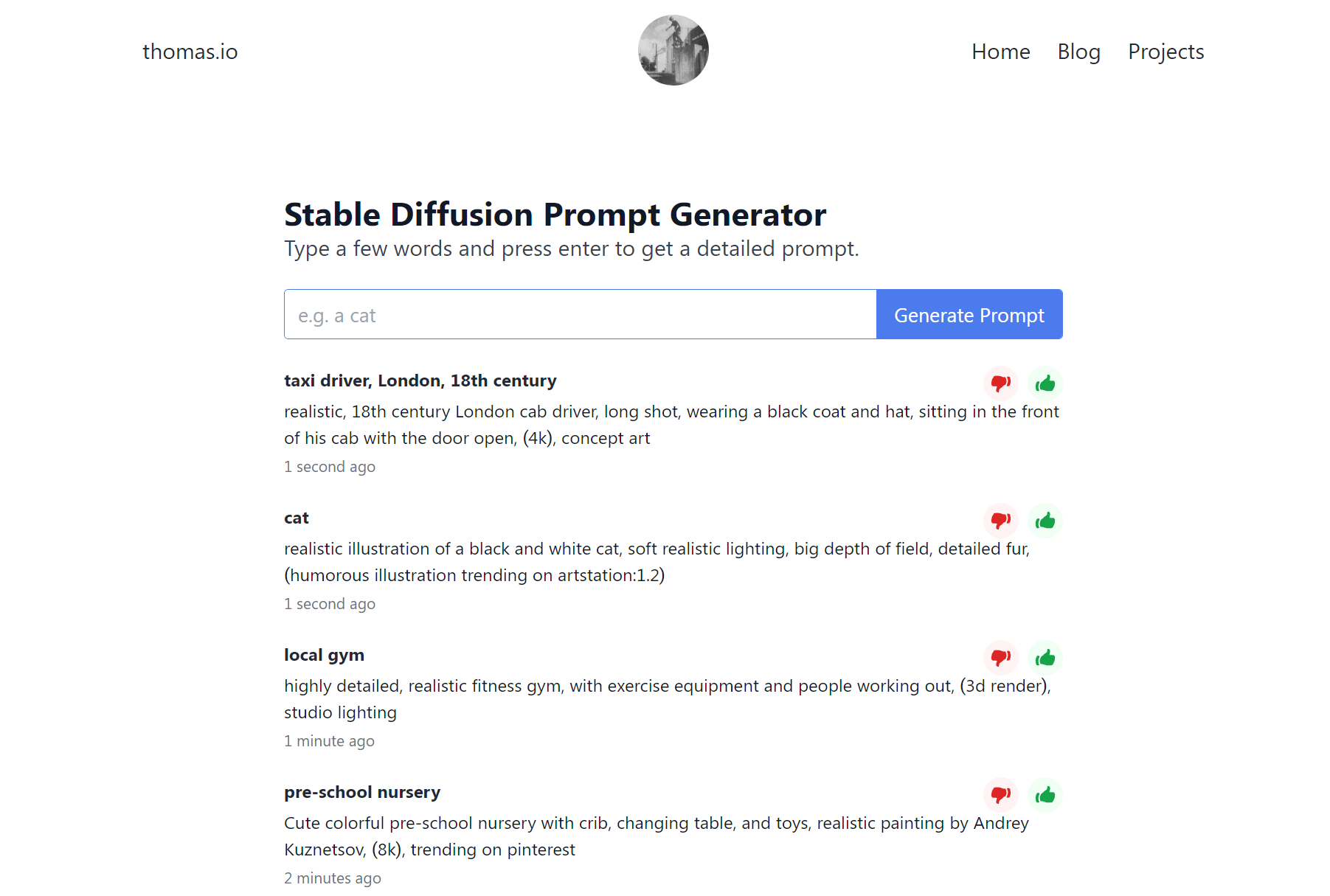Like the pre-school nursery prompt
Image resolution: width=1330 pixels, height=896 pixels.
1045,795
